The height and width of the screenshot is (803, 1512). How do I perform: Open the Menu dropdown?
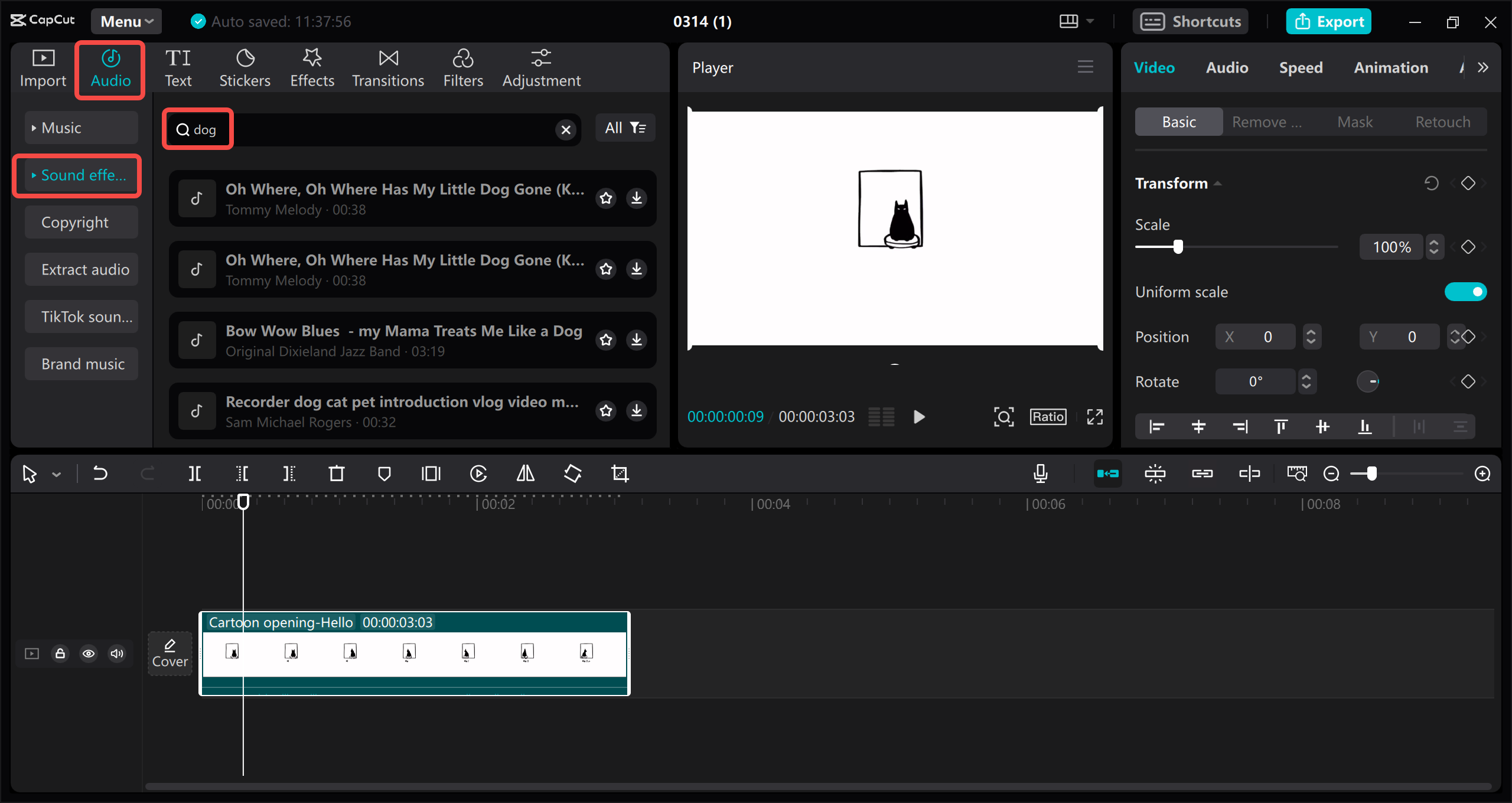[125, 21]
